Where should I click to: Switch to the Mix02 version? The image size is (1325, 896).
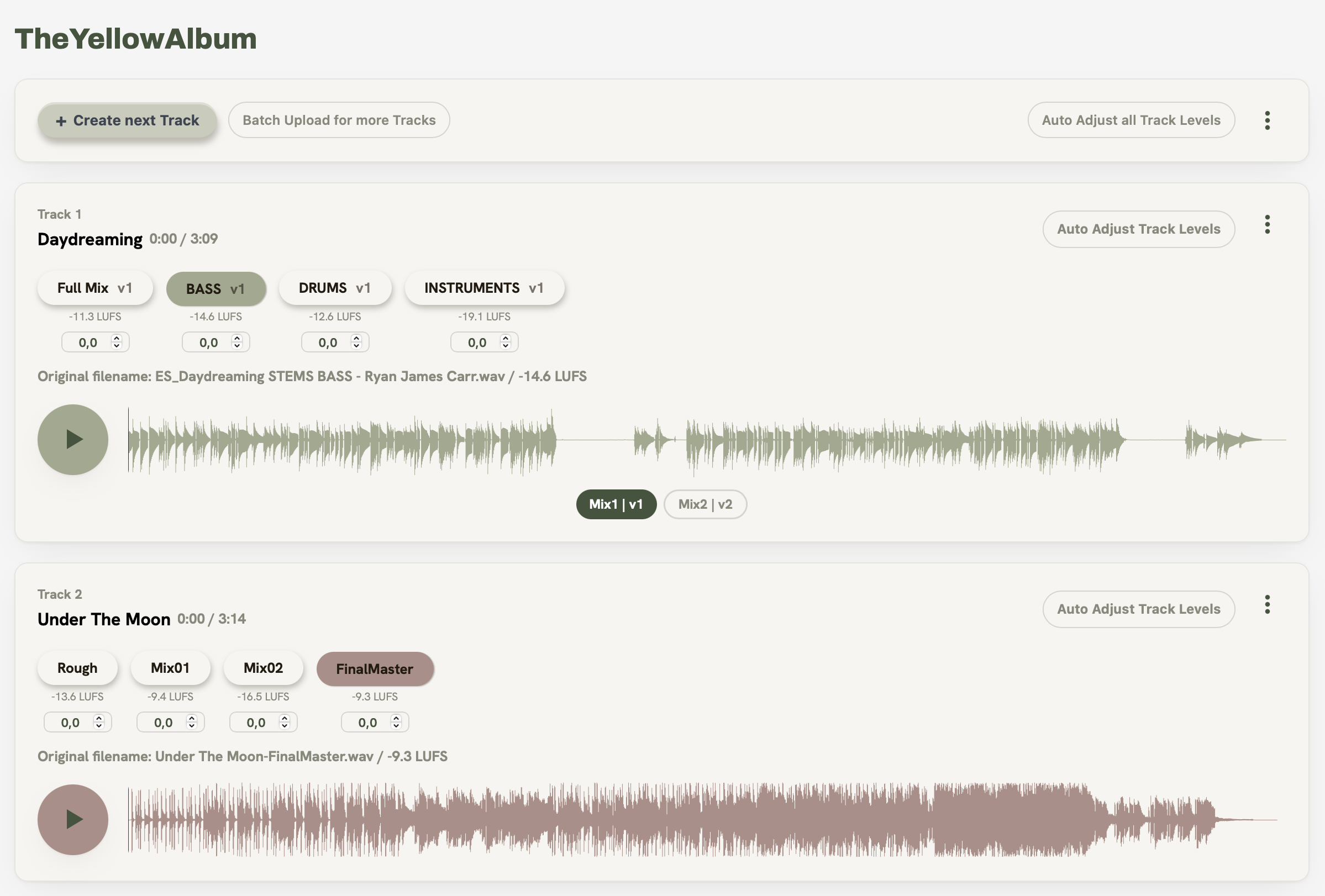264,668
